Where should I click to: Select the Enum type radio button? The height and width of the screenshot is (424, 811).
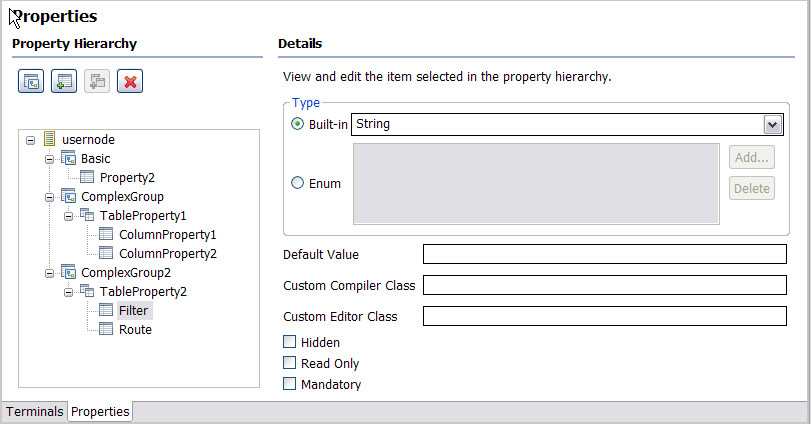coord(297,183)
